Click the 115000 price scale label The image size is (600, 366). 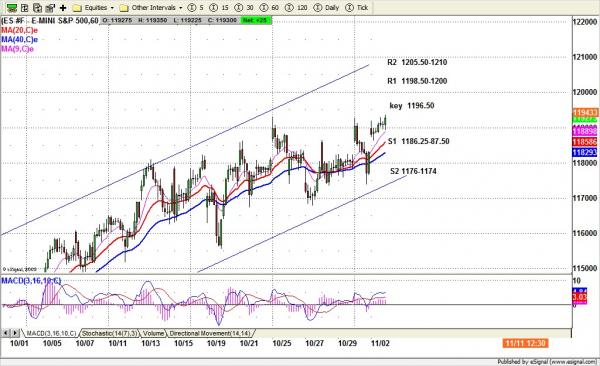tap(585, 268)
